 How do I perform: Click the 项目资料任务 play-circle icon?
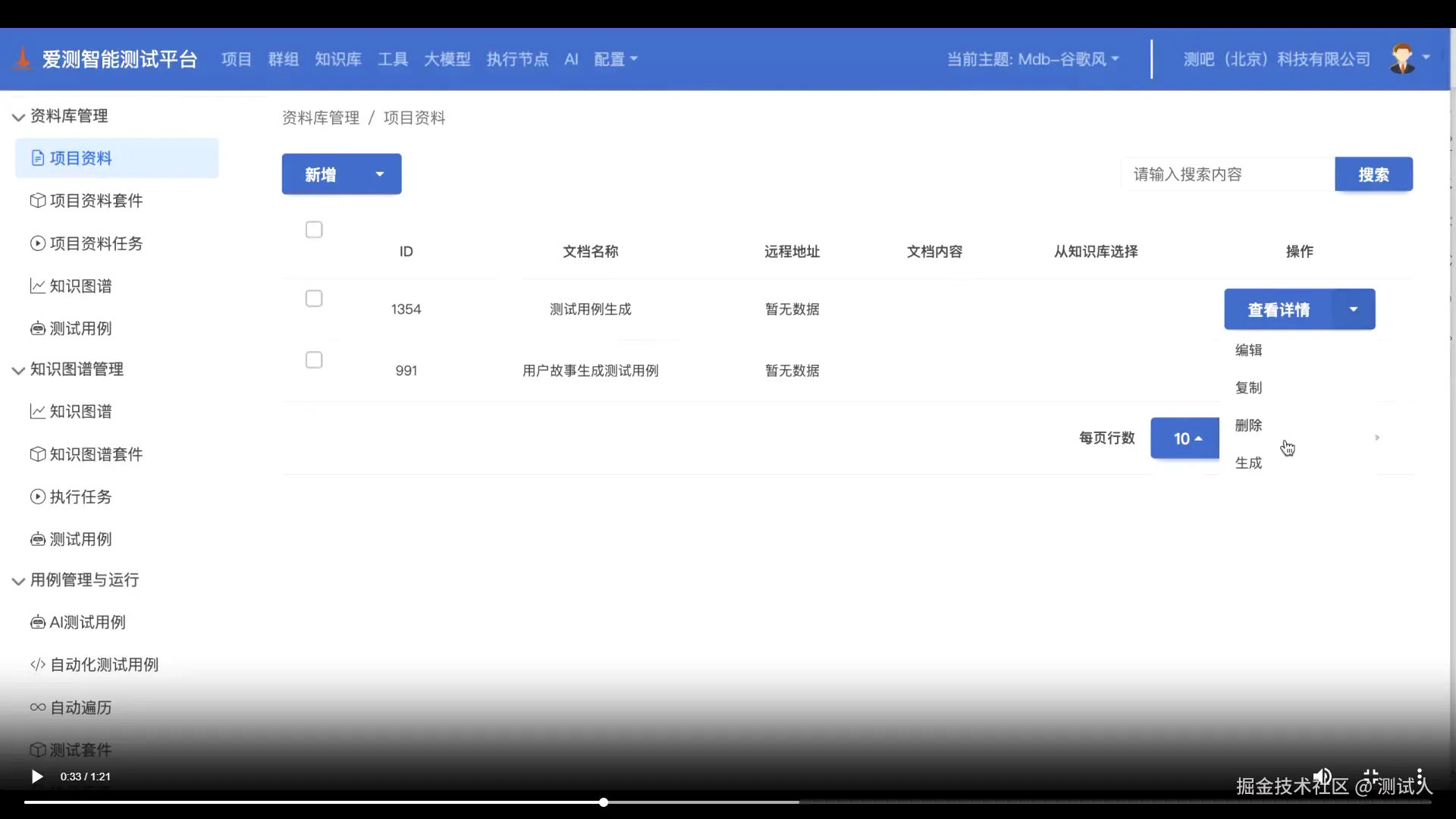37,243
